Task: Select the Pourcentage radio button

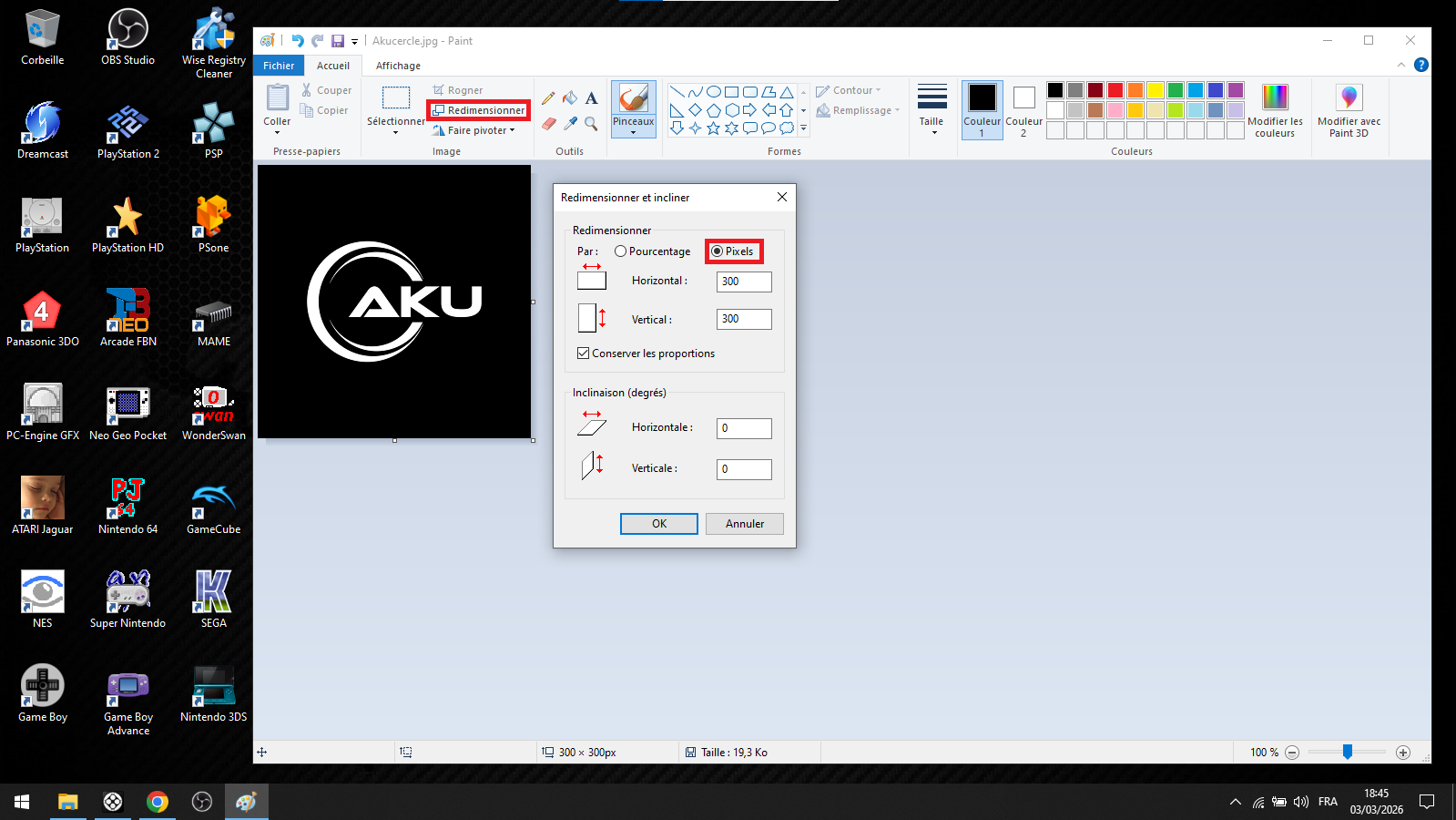Action: [x=621, y=251]
